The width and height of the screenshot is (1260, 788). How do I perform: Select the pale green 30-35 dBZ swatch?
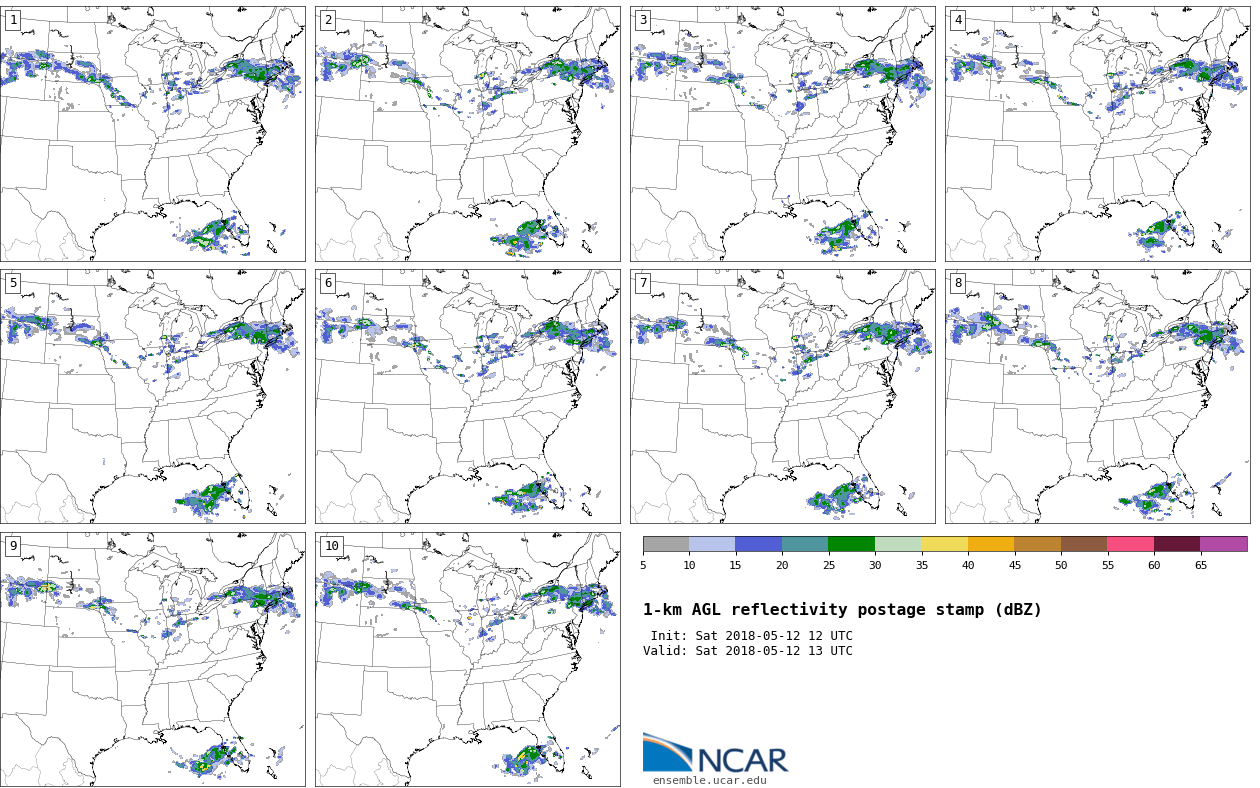click(898, 544)
